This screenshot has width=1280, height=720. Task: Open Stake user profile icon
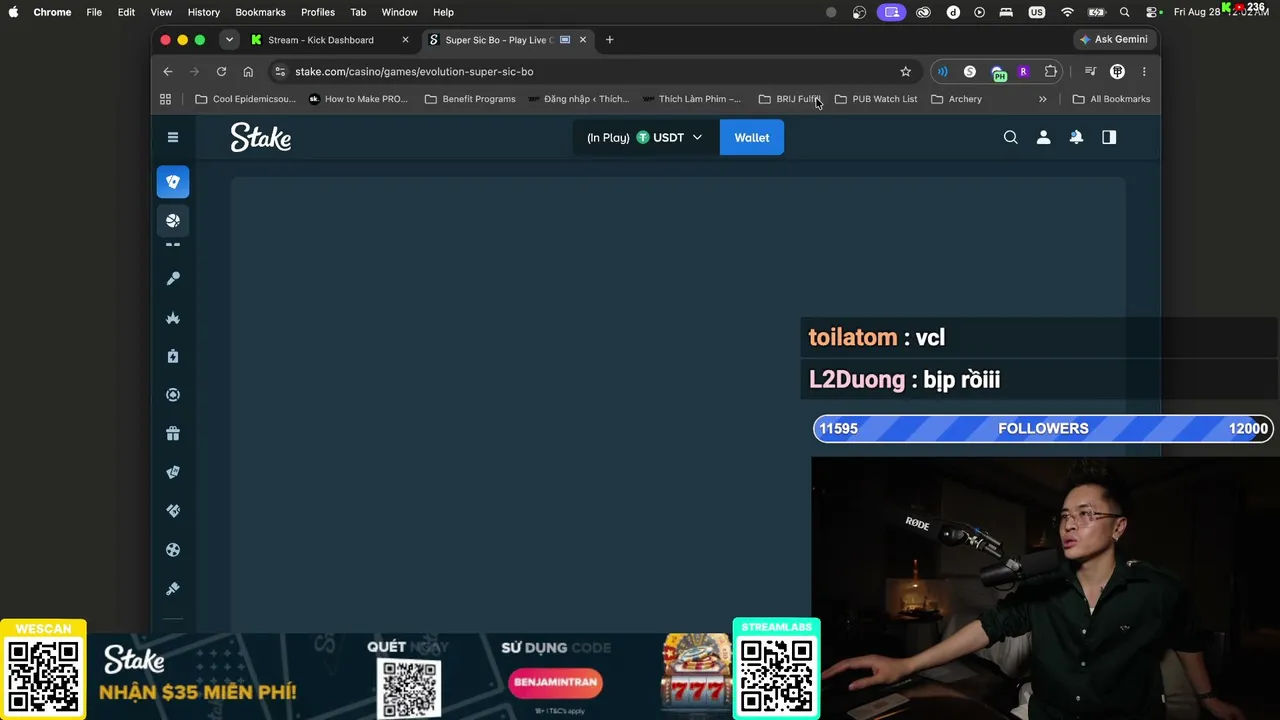(x=1044, y=137)
